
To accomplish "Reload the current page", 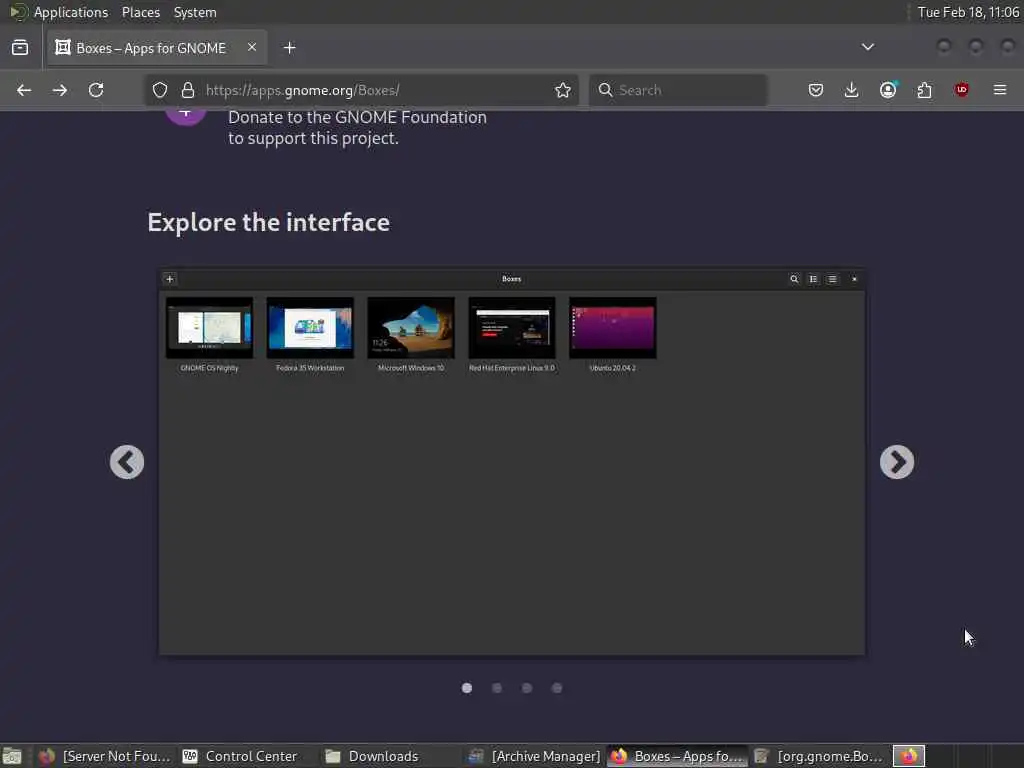I will [x=96, y=90].
